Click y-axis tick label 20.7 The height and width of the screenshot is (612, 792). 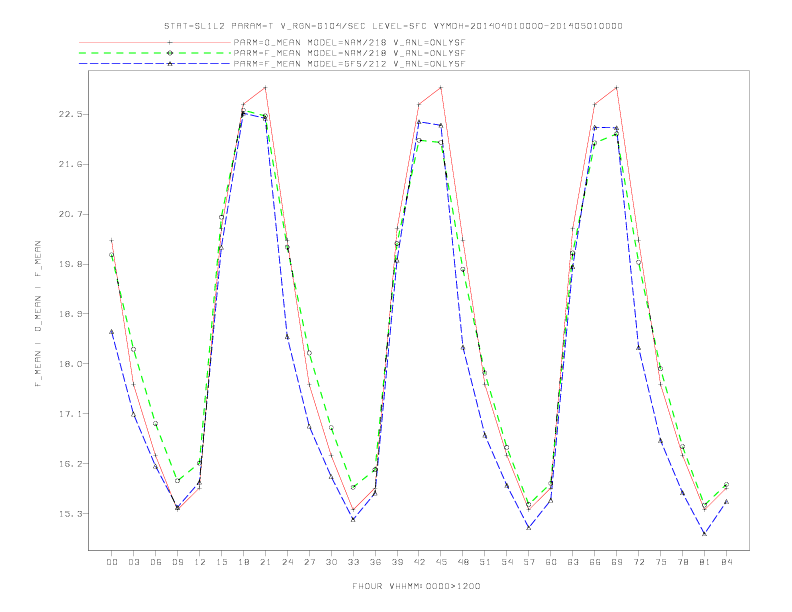[70, 215]
